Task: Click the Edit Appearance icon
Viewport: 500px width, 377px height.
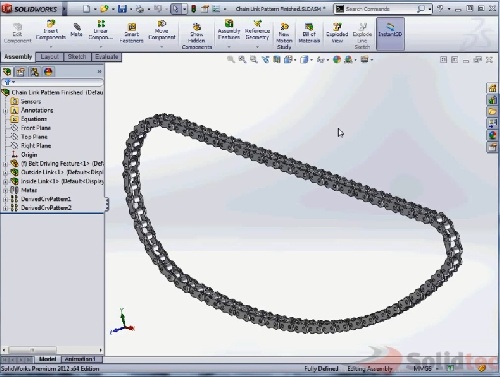Action: [337, 59]
